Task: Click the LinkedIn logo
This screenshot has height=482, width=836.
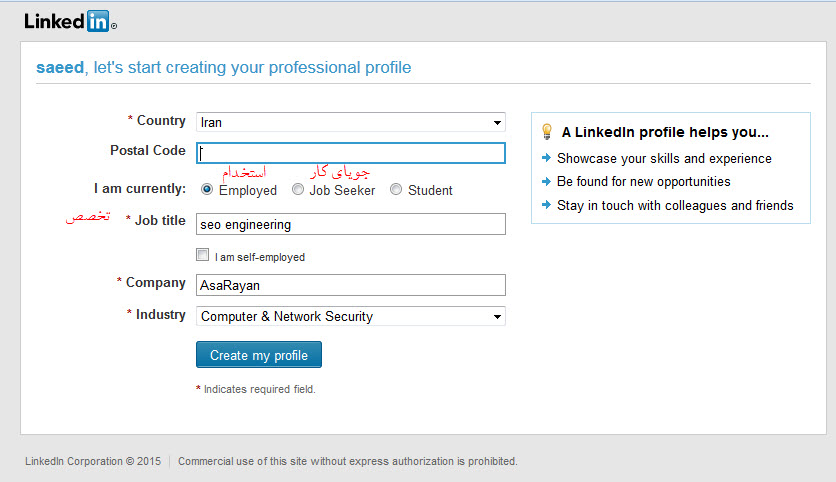Action: coord(66,21)
